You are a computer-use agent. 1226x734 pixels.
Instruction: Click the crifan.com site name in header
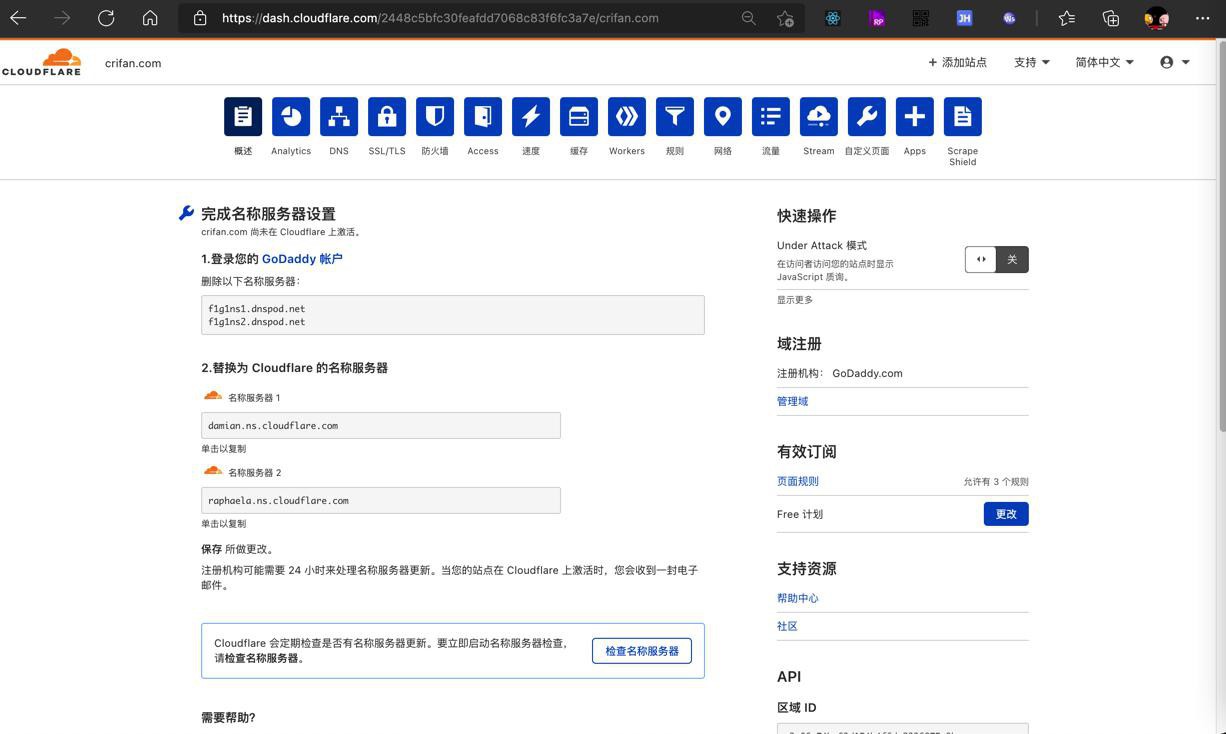pos(133,63)
